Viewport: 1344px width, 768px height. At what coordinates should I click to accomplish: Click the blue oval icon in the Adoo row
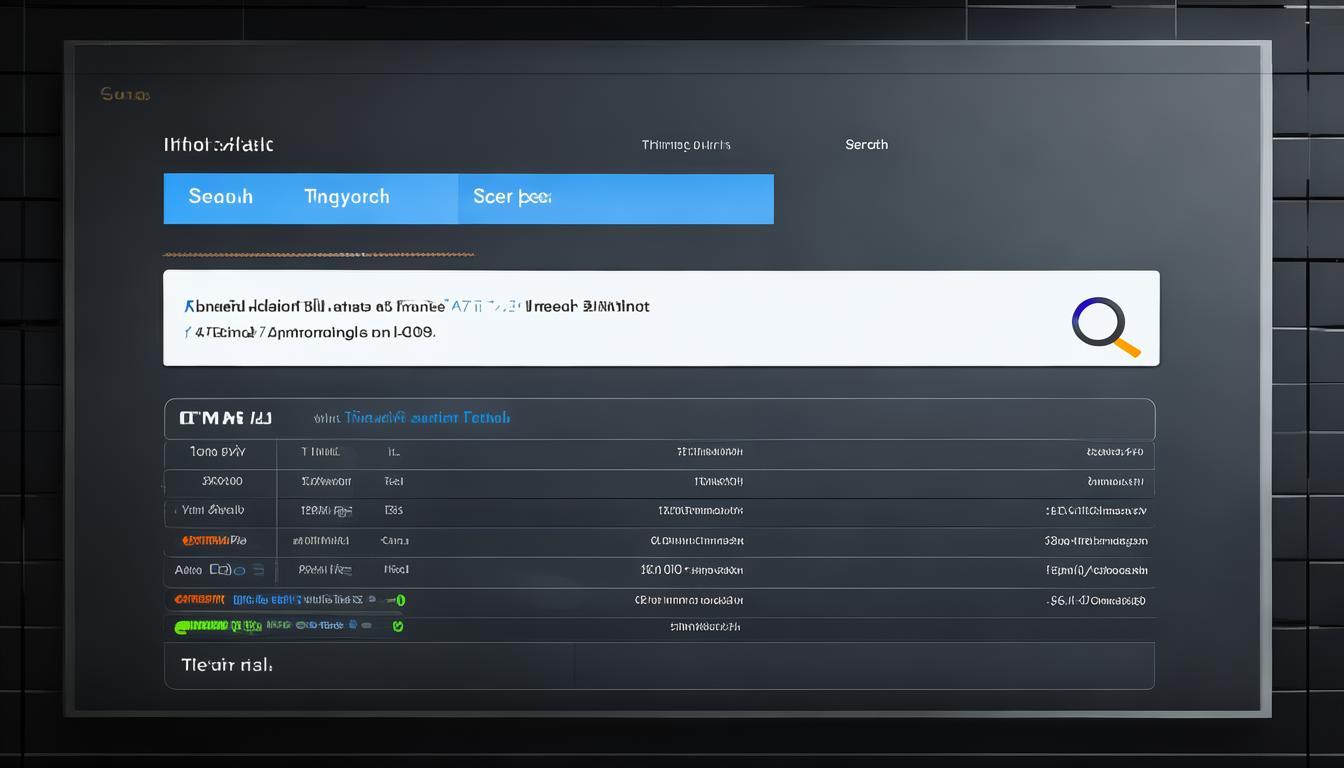(x=240, y=570)
